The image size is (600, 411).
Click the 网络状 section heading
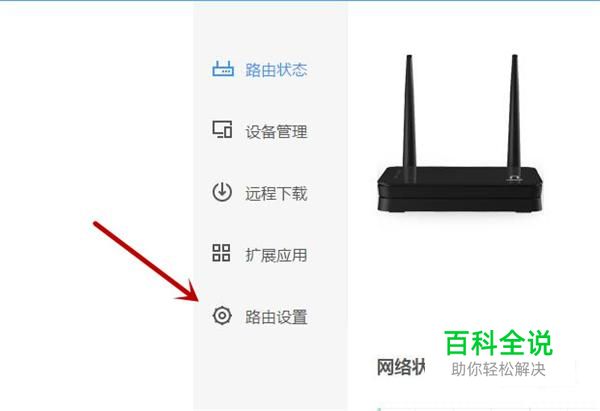point(401,367)
